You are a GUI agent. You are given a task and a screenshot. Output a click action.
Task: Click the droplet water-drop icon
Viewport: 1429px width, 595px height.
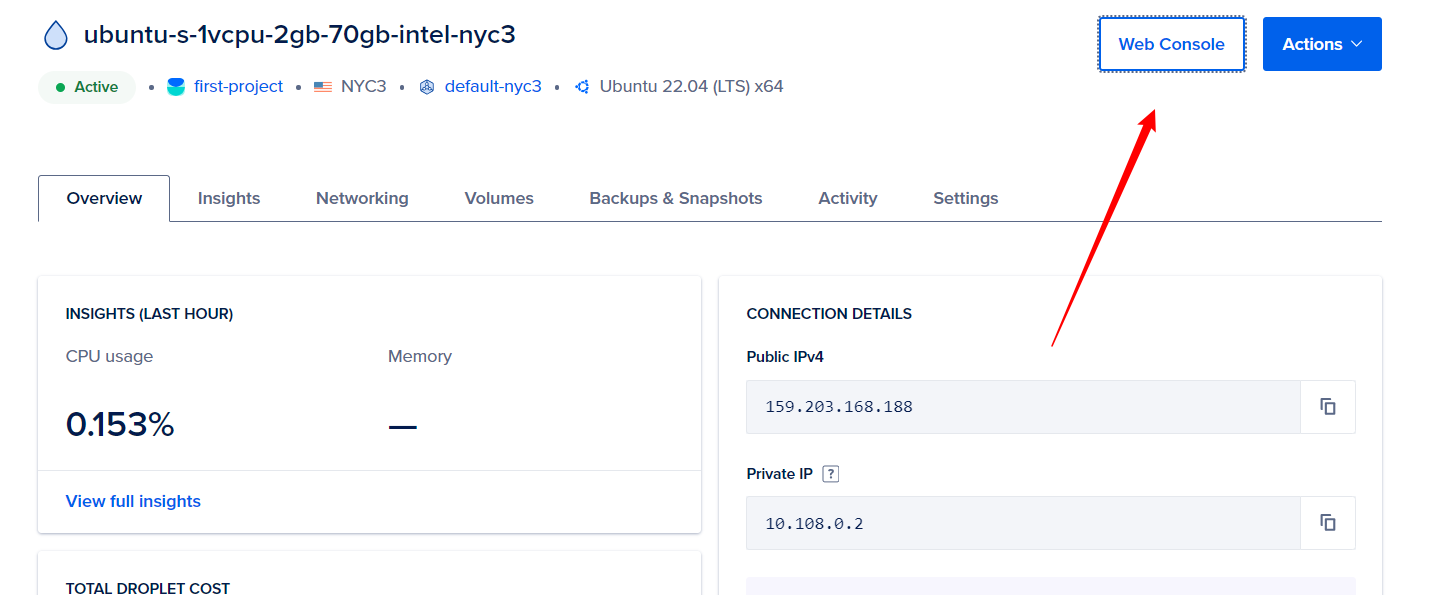click(x=56, y=35)
